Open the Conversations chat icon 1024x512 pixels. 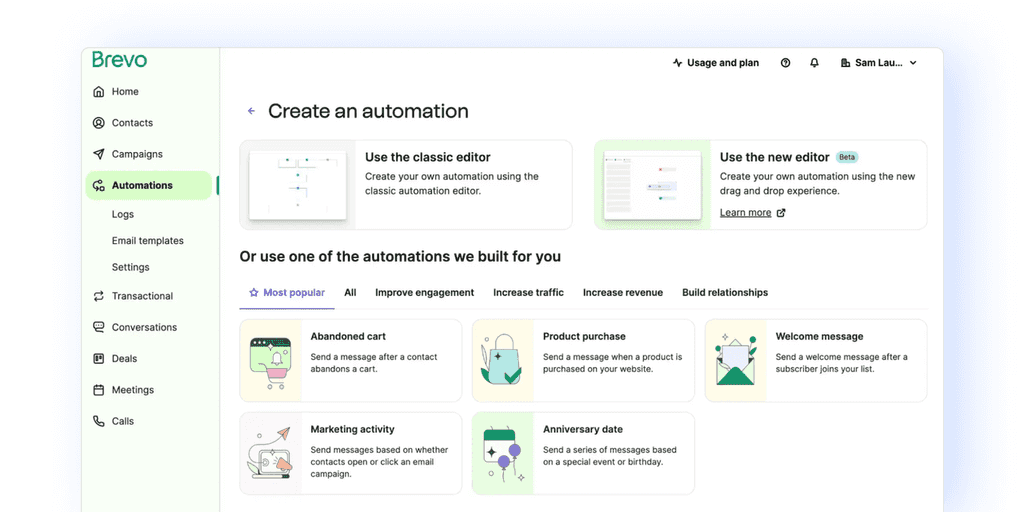coord(99,327)
